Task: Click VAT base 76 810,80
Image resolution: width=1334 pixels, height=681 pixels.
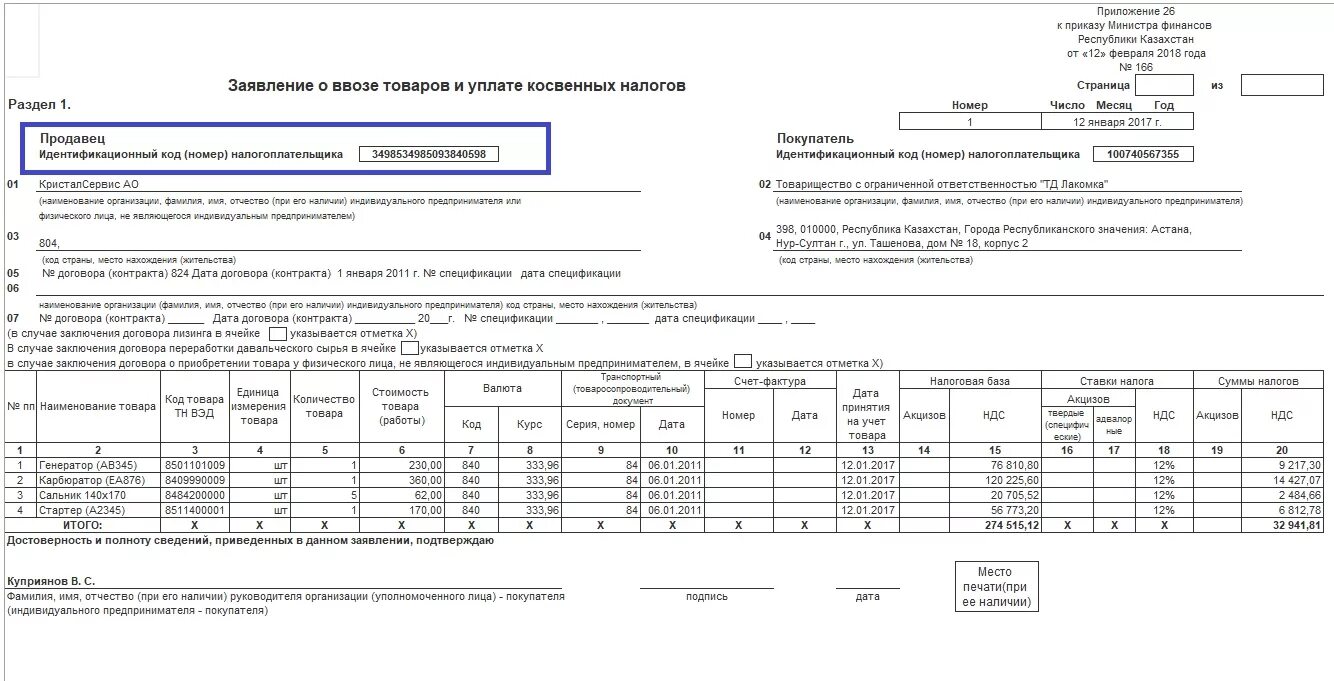Action: [1013, 465]
